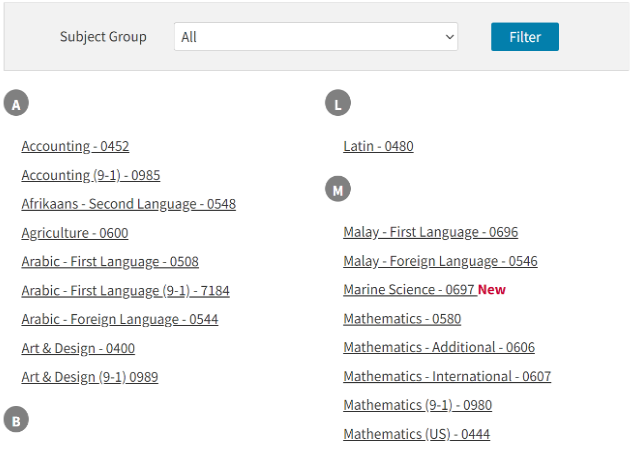Open Mathematics - Additional - 0606 link

tap(439, 347)
